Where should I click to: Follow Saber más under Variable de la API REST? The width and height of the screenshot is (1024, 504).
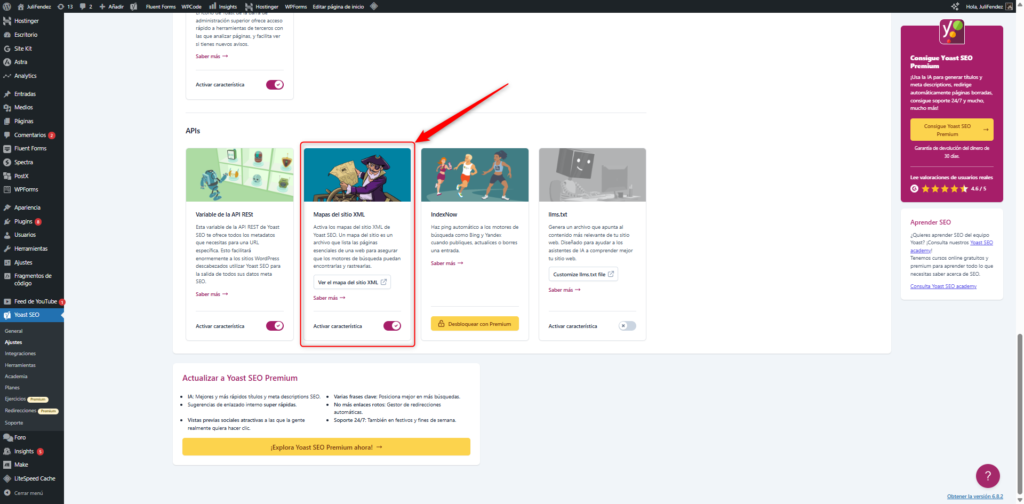212,294
